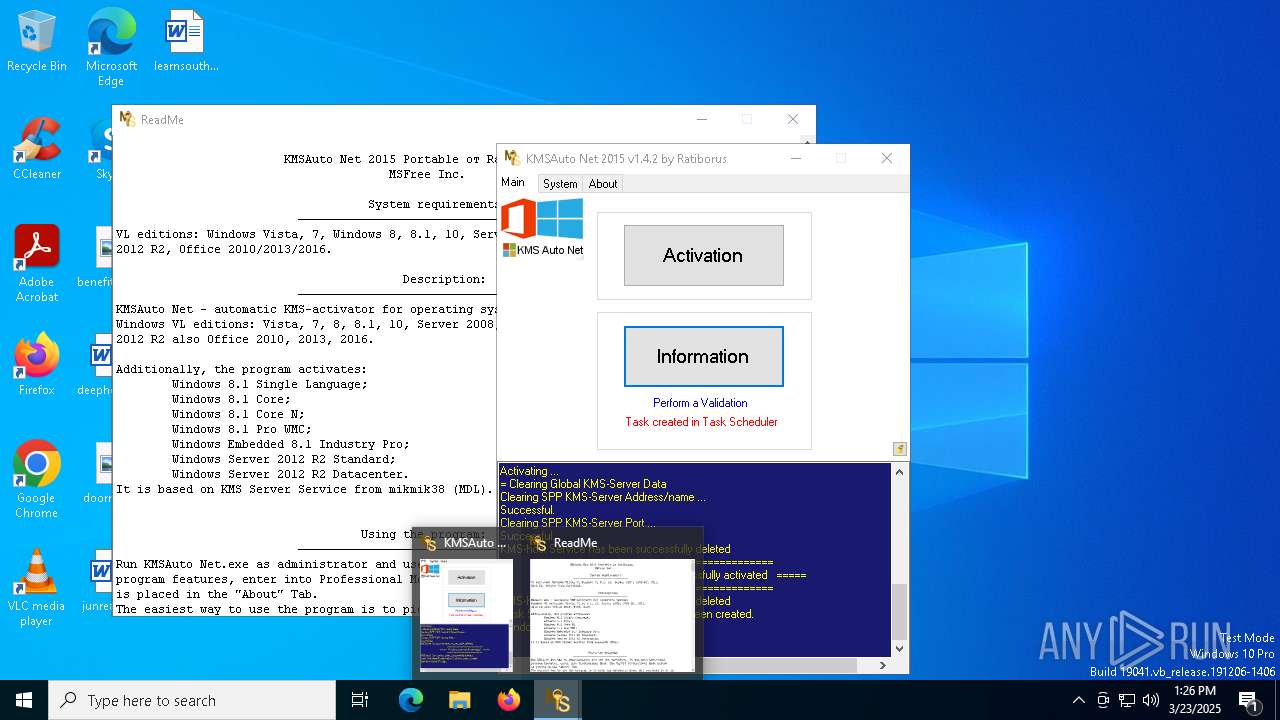Viewport: 1280px width, 720px height.
Task: Minimize the KMSAuto Net window
Action: tap(796, 158)
